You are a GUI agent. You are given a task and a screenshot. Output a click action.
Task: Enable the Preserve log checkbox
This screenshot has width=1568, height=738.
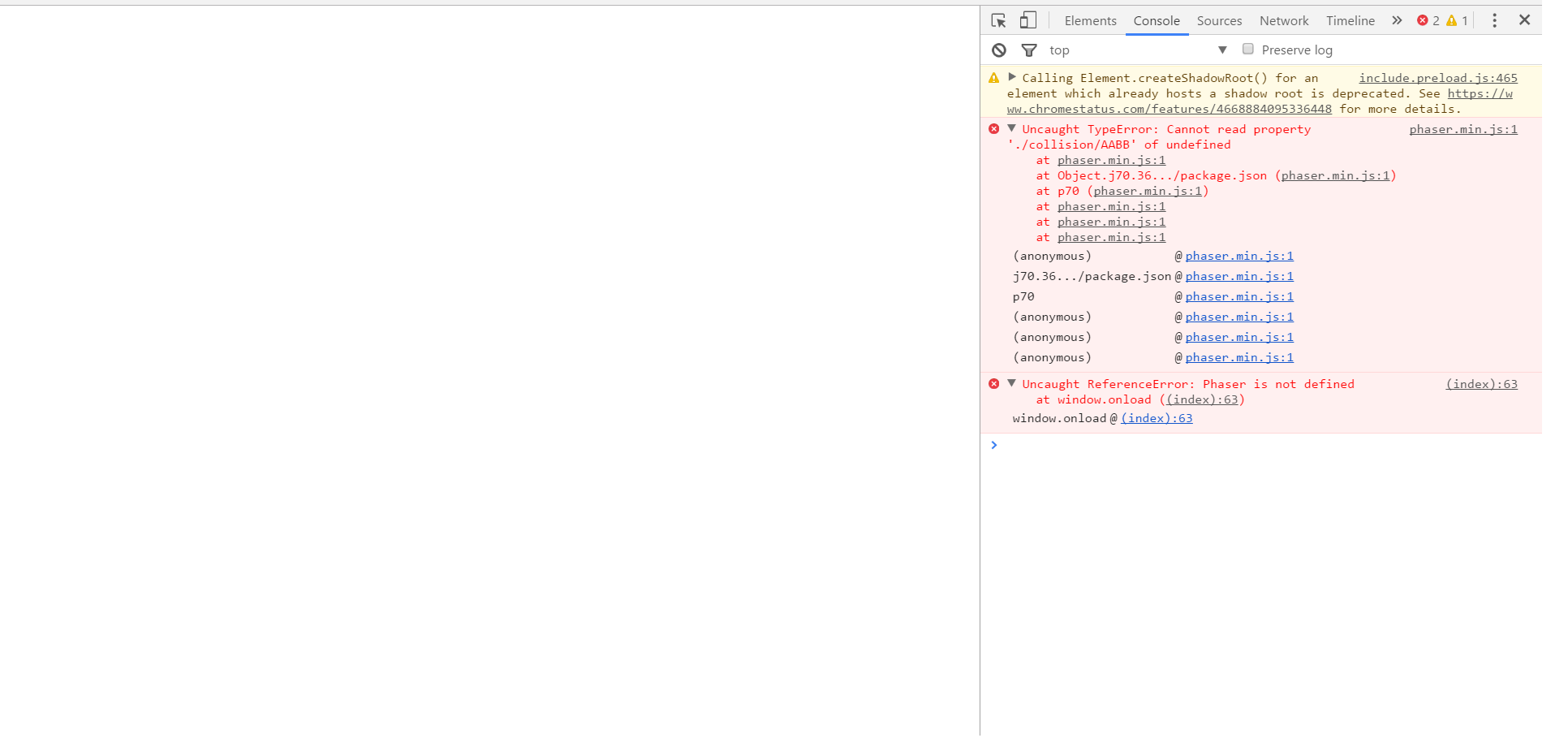(x=1248, y=50)
